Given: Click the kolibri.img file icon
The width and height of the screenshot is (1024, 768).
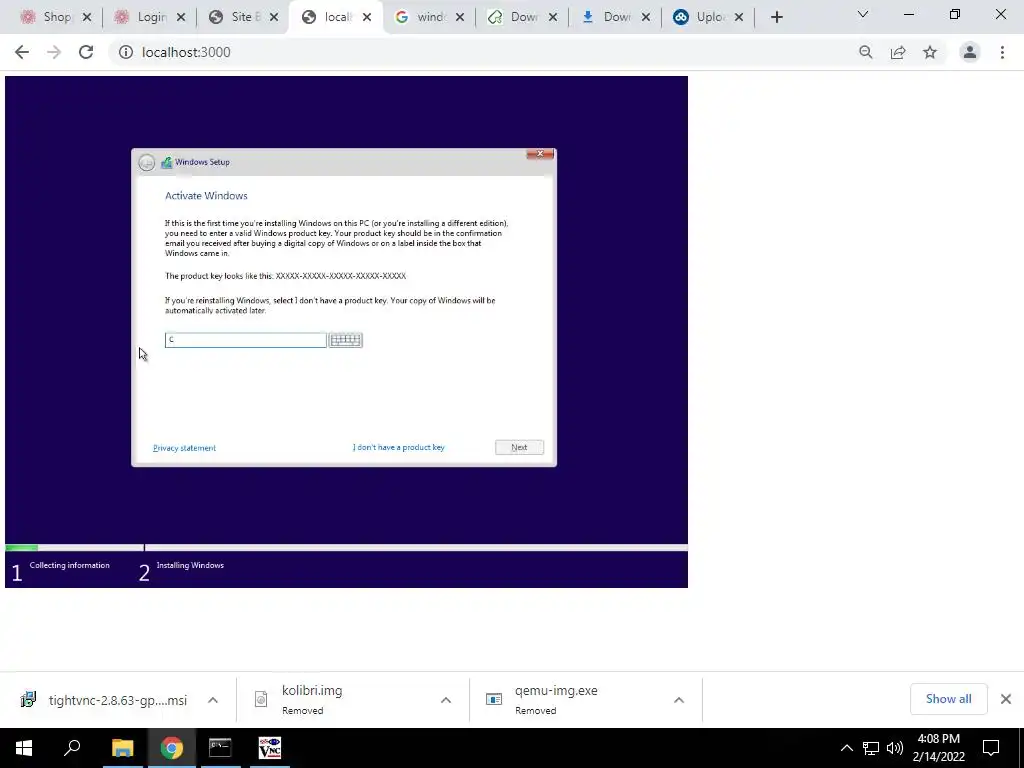Looking at the screenshot, I should (x=261, y=699).
